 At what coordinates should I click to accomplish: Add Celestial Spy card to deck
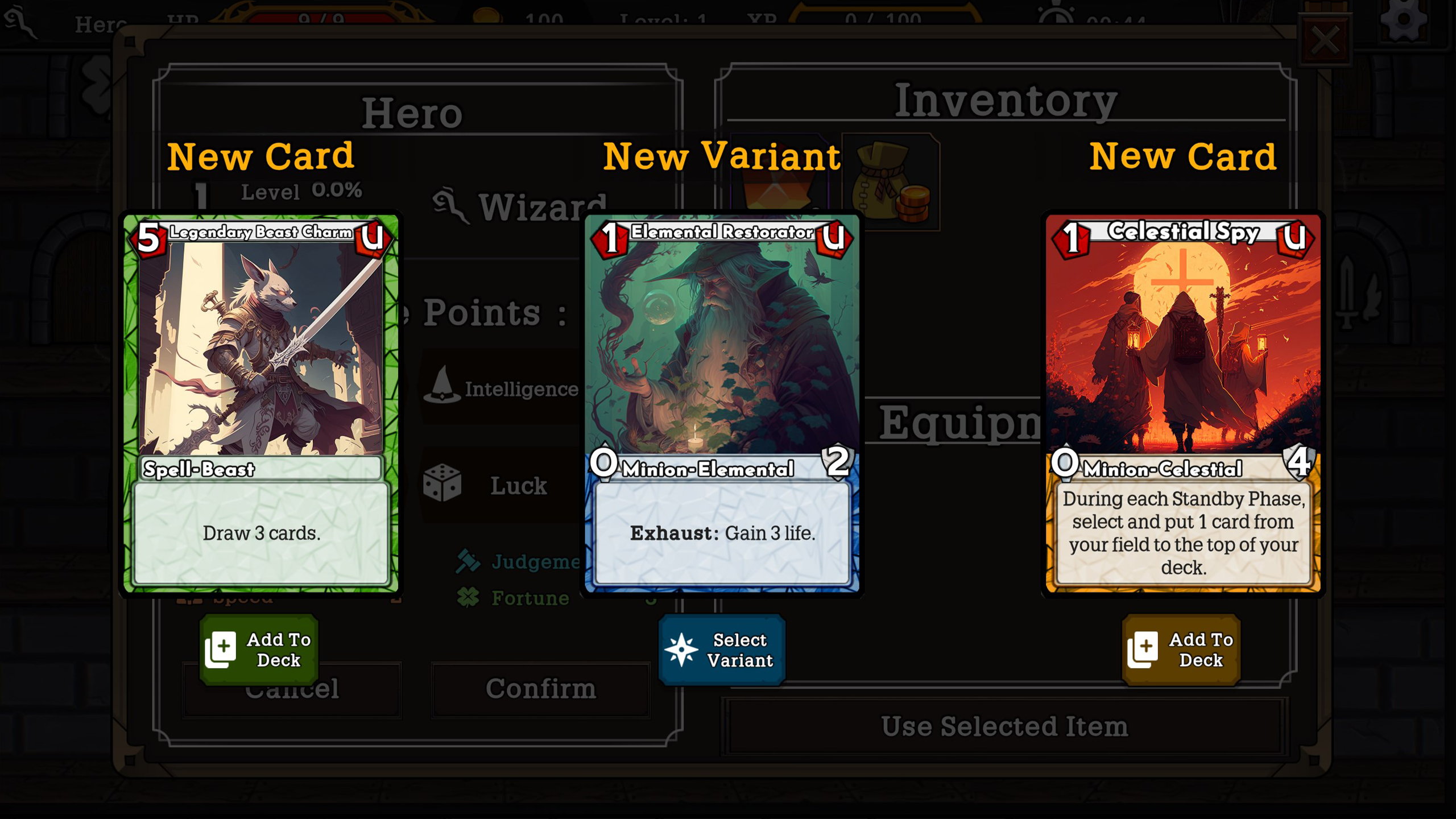[x=1181, y=650]
